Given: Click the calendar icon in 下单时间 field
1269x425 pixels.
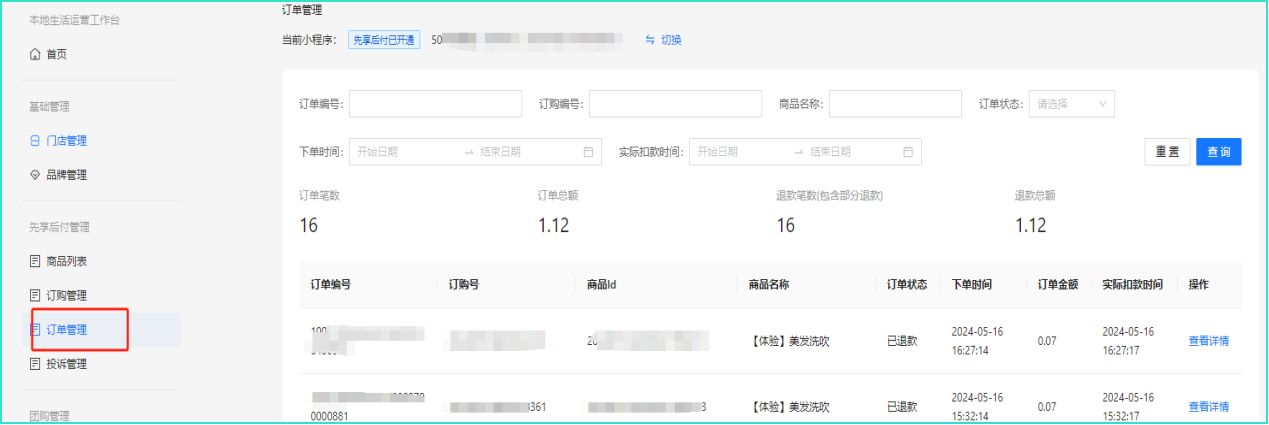Looking at the screenshot, I should tap(588, 152).
